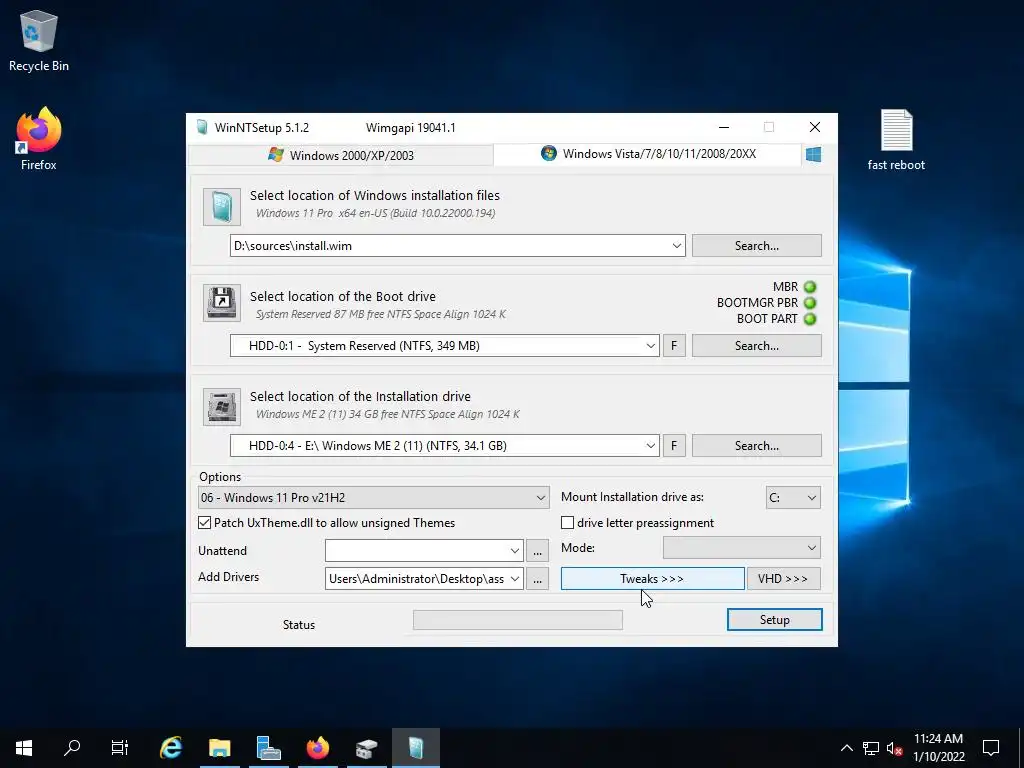Click the USB drive tool taskbar icon
Image resolution: width=1024 pixels, height=768 pixels.
point(366,748)
